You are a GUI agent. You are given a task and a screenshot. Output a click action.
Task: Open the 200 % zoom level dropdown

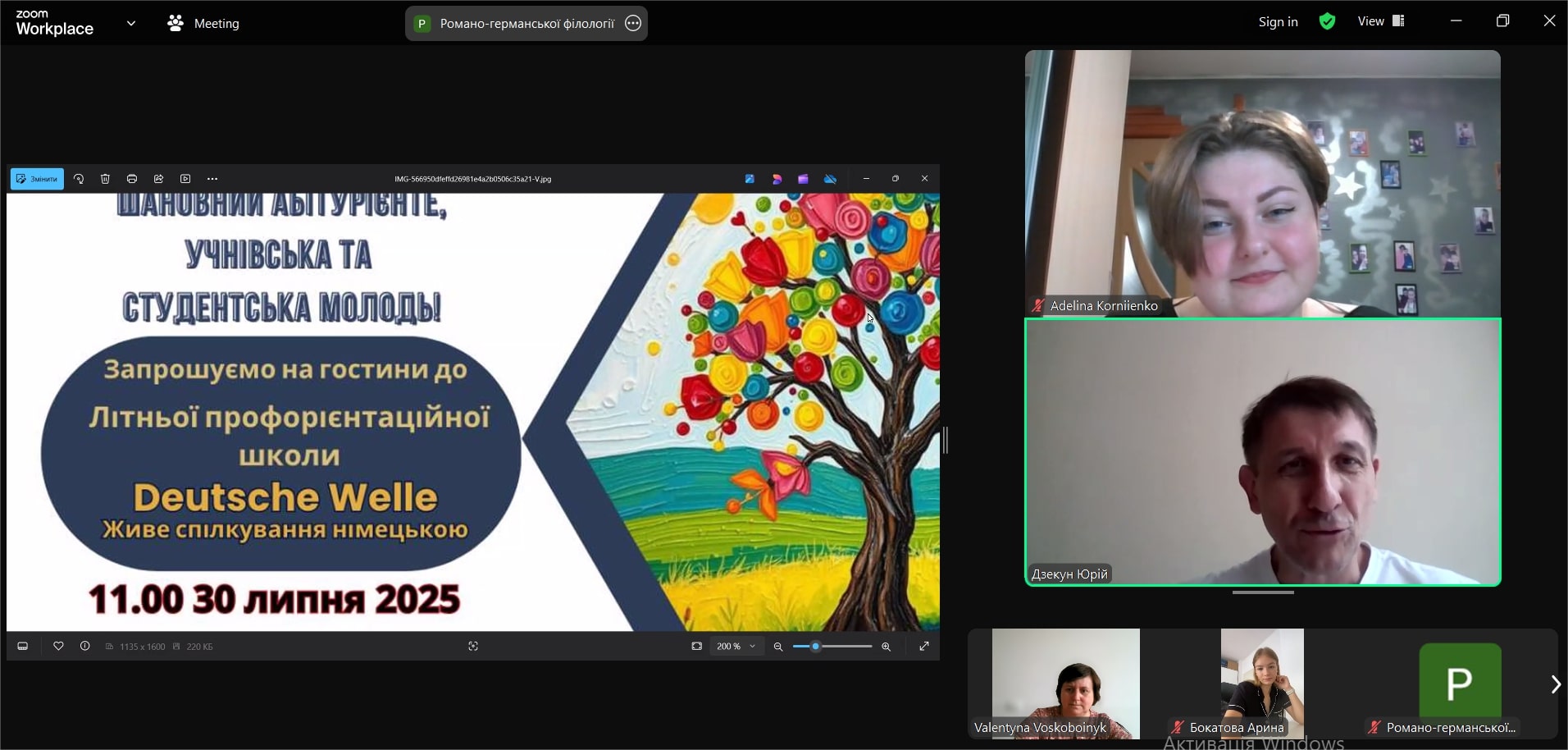tap(736, 647)
